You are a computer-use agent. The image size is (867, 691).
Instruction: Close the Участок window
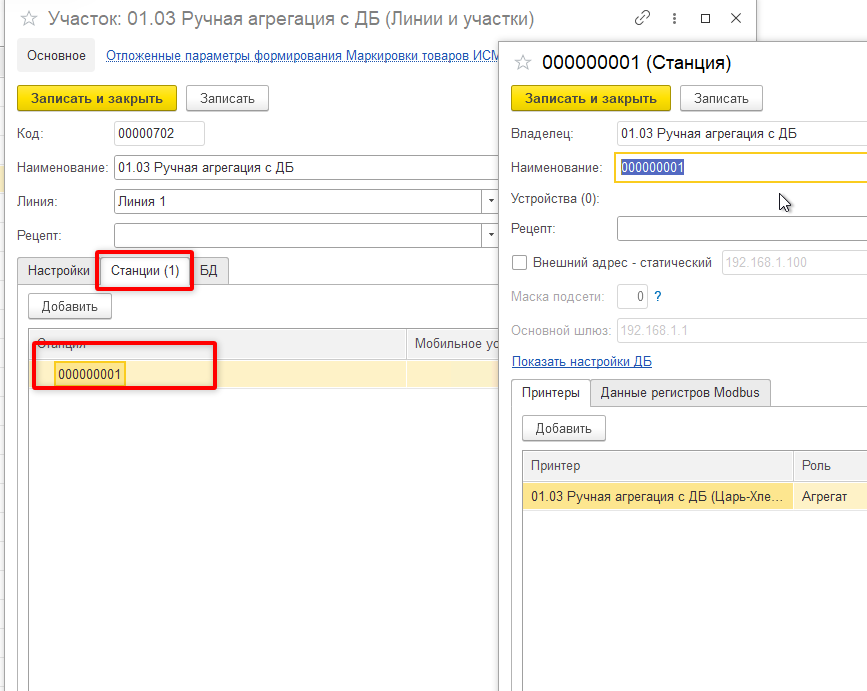coord(737,18)
